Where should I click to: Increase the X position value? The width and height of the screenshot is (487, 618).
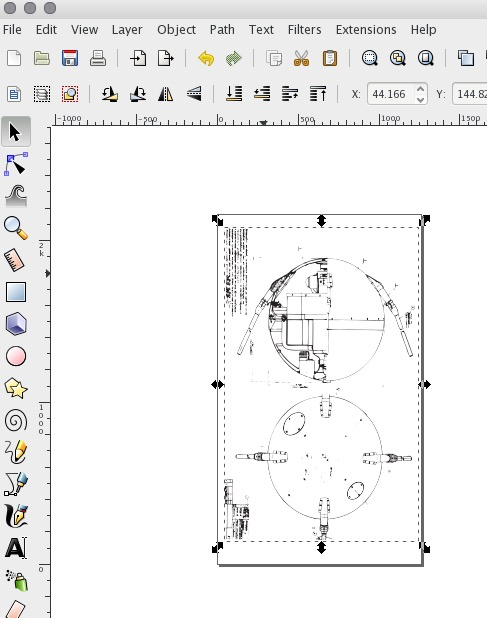click(x=420, y=89)
